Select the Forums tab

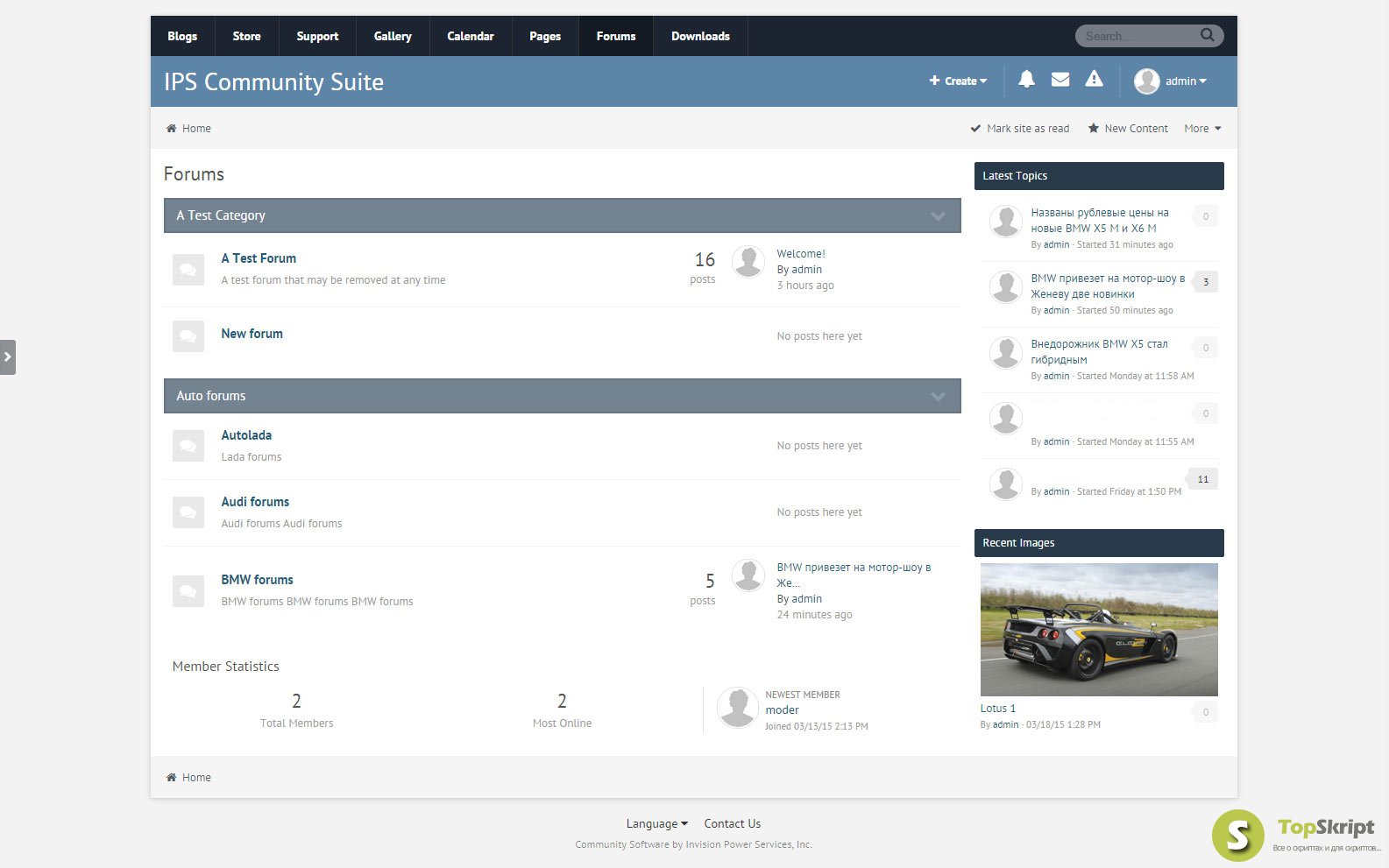[616, 36]
